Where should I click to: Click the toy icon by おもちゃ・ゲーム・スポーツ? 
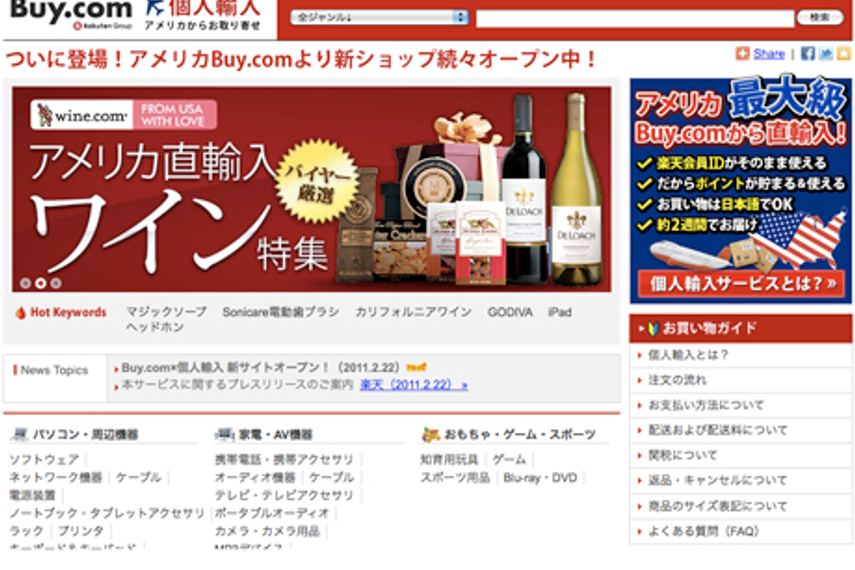pyautogui.click(x=430, y=434)
